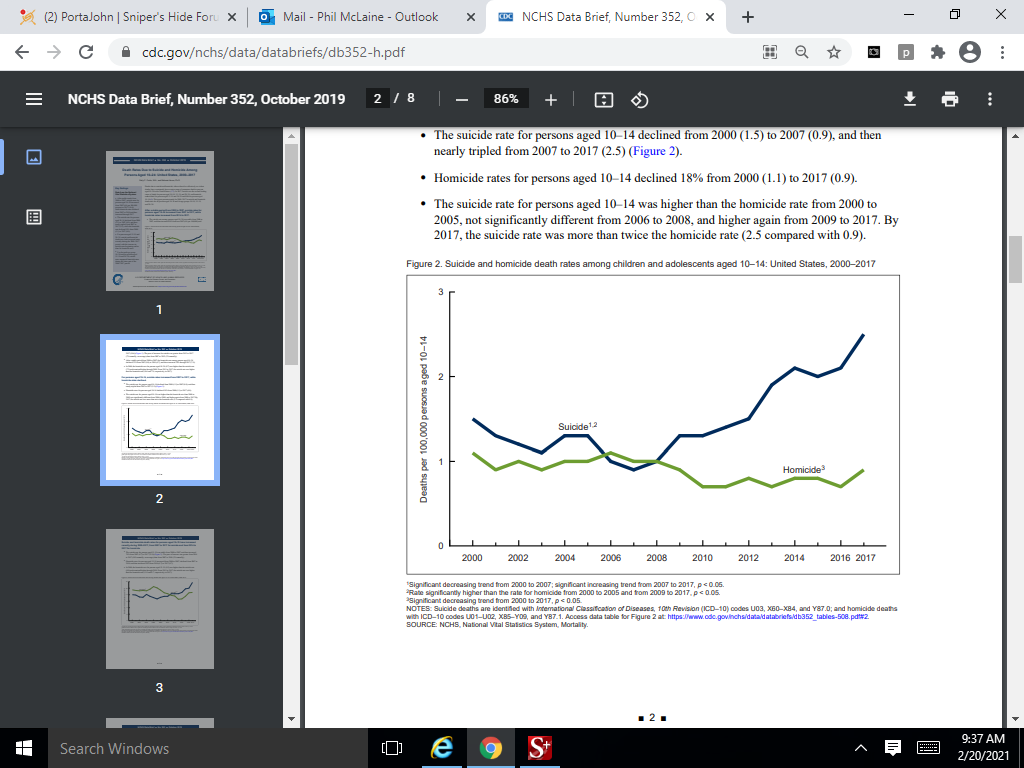Reload the current page
This screenshot has height=768, width=1024.
pos(86,52)
